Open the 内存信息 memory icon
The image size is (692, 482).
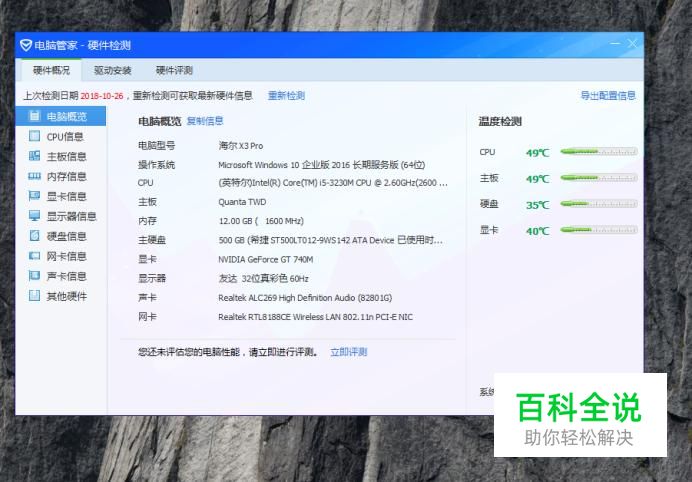point(34,176)
